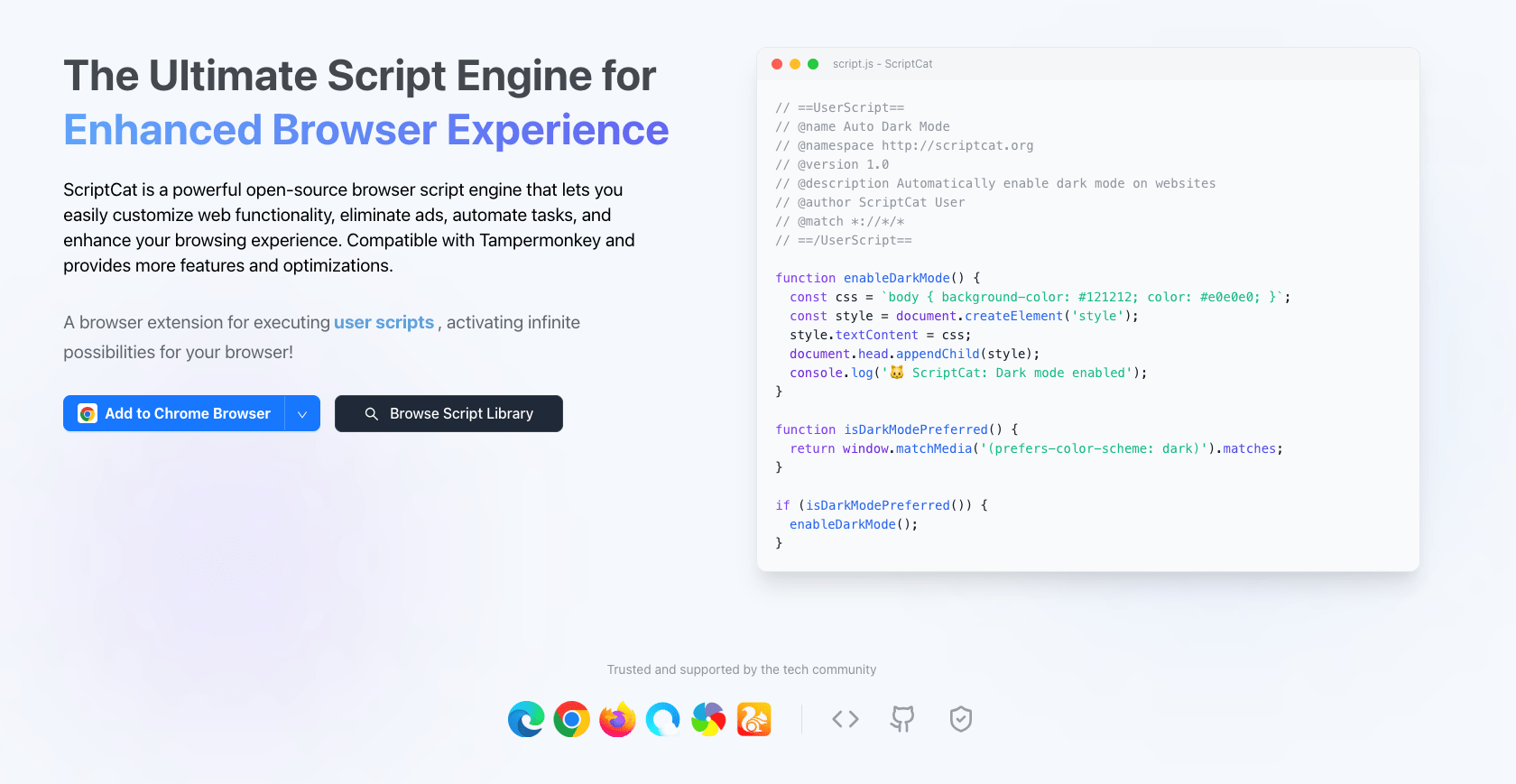Image resolution: width=1516 pixels, height=784 pixels.
Task: Click the Add to Chrome Browser button
Action: point(174,413)
